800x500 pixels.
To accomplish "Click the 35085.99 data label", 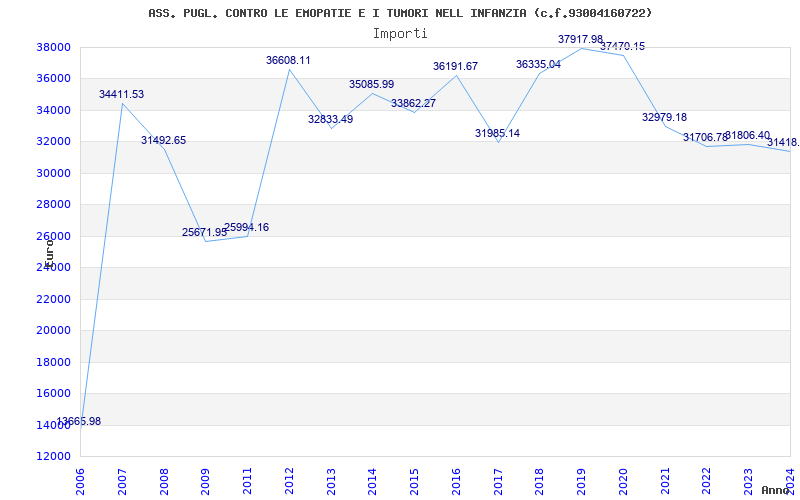I will tap(371, 84).
